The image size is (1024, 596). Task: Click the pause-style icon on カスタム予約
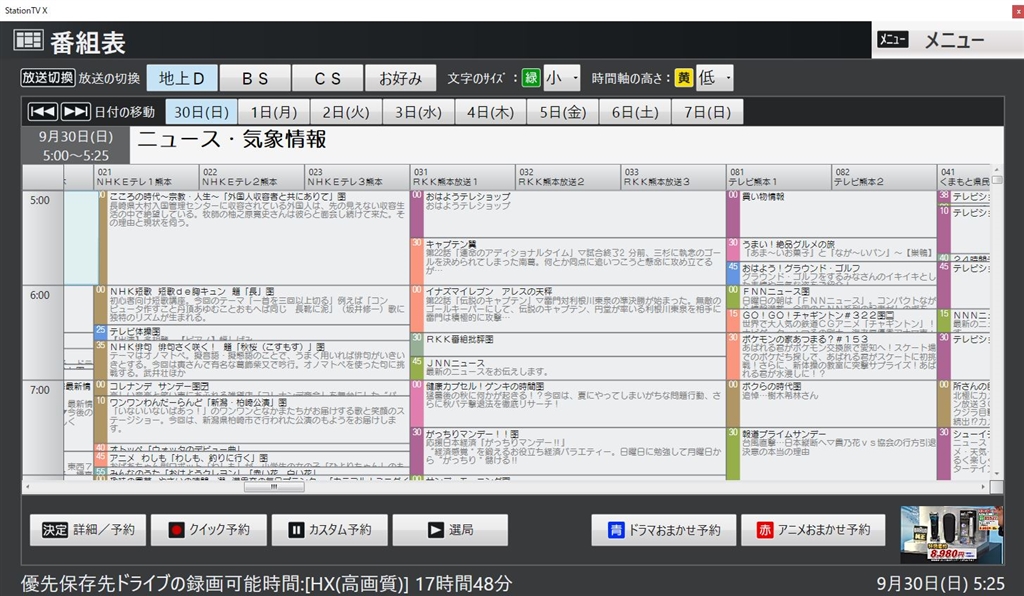coord(296,529)
